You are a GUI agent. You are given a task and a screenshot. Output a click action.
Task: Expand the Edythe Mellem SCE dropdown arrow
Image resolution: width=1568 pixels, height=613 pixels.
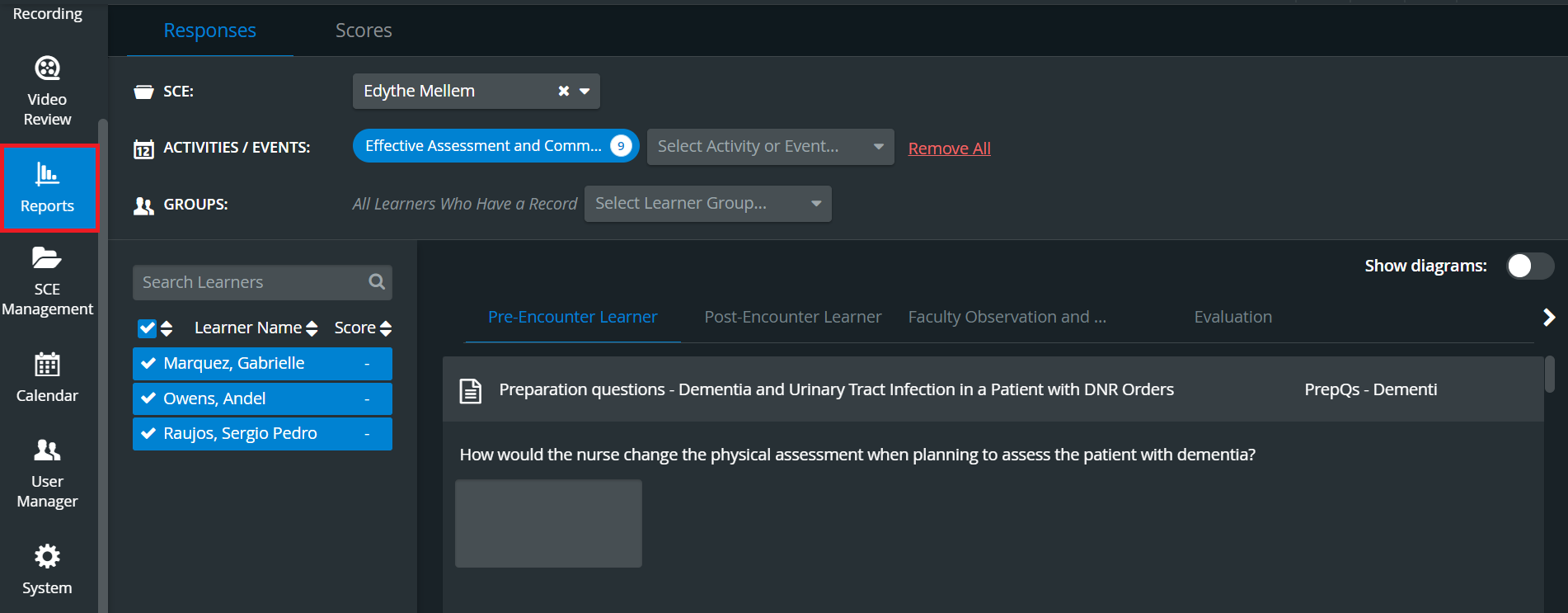pos(584,91)
